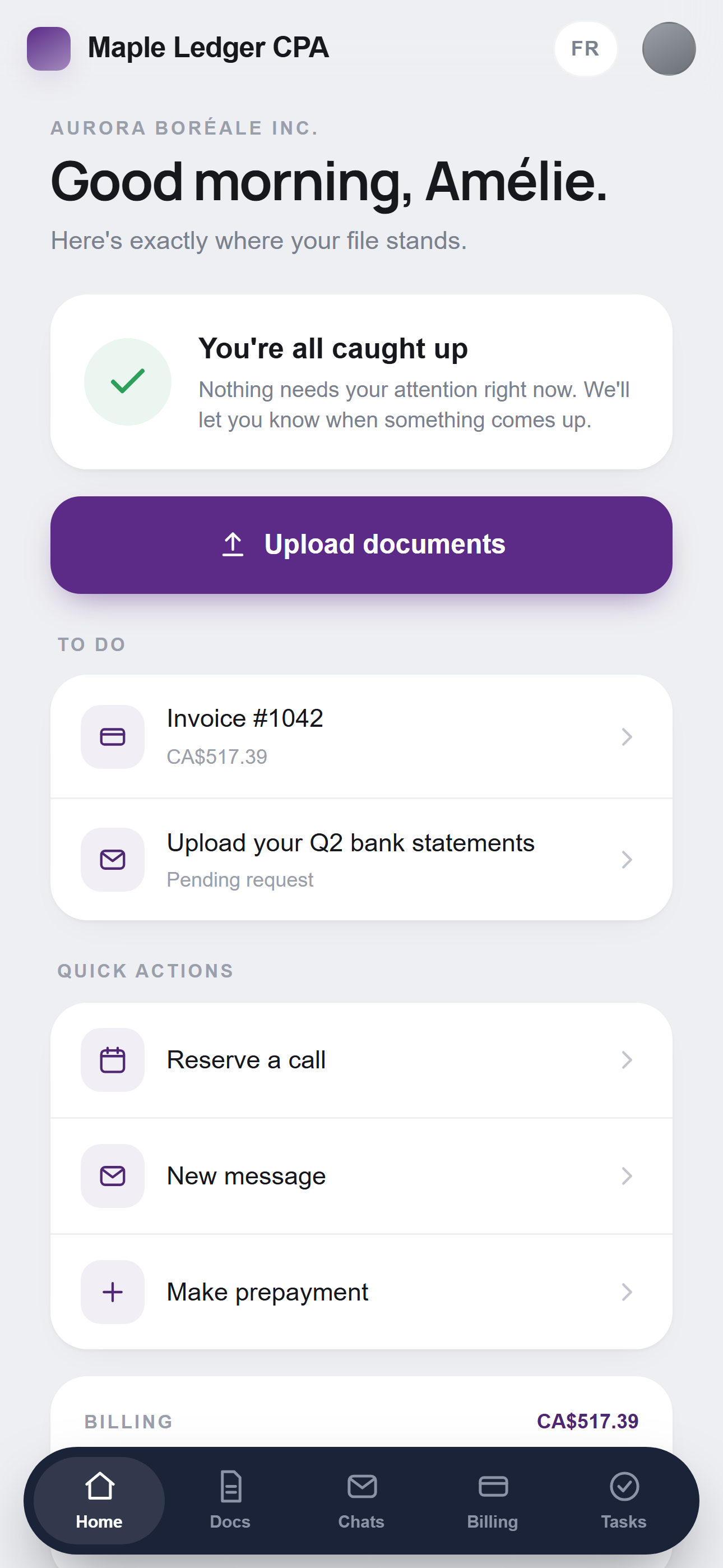This screenshot has width=723, height=1568.
Task: Open the New message row chevron
Action: pos(627,1175)
